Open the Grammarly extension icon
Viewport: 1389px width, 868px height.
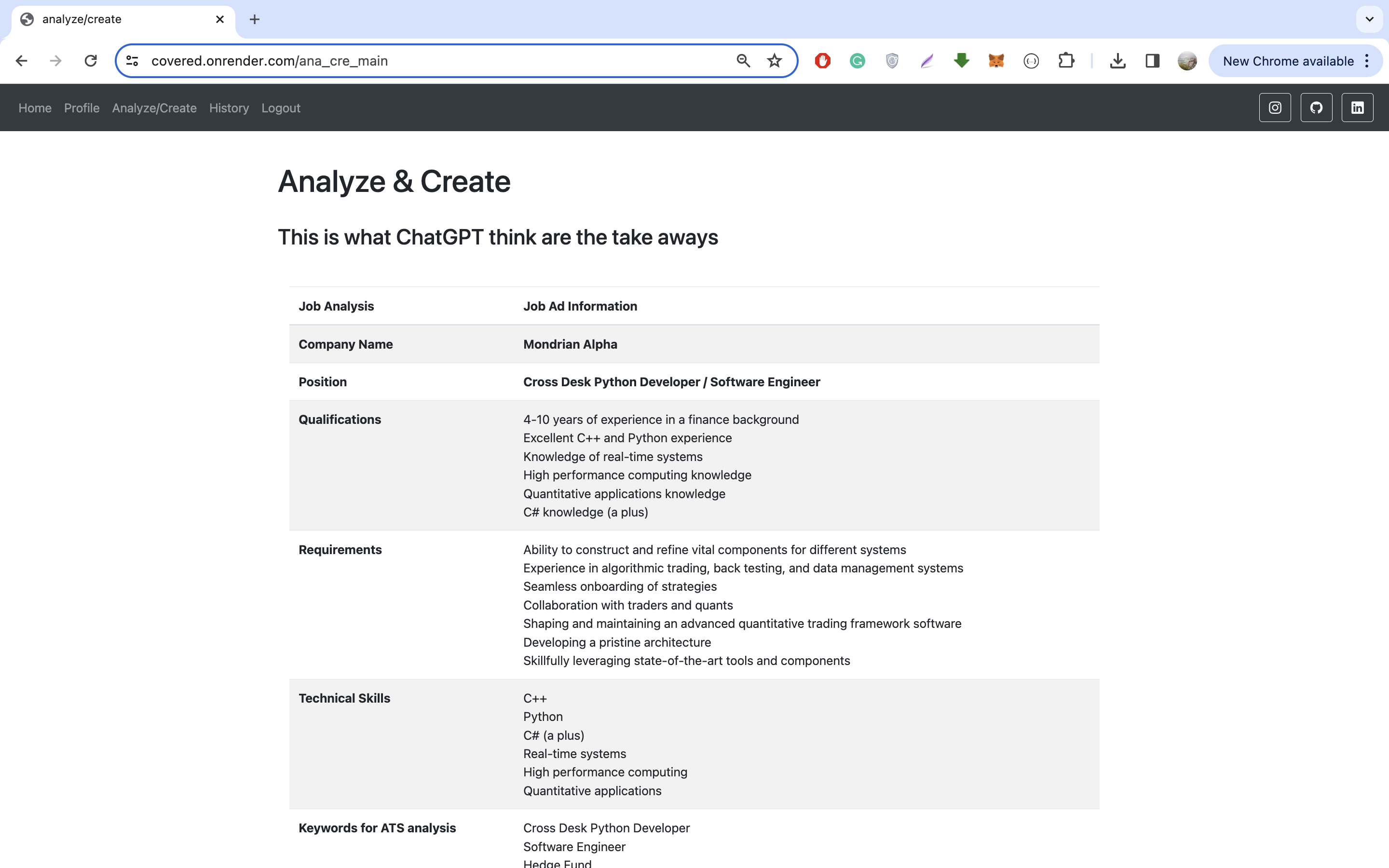pyautogui.click(x=857, y=61)
